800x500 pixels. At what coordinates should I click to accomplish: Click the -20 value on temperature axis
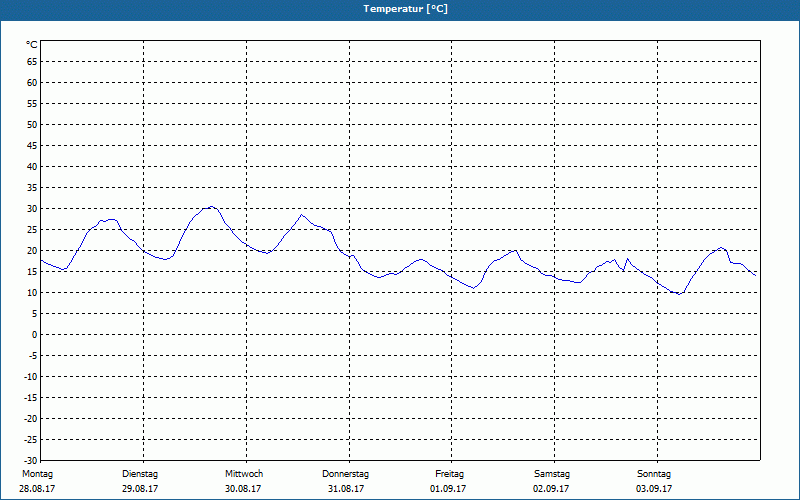(x=31, y=419)
